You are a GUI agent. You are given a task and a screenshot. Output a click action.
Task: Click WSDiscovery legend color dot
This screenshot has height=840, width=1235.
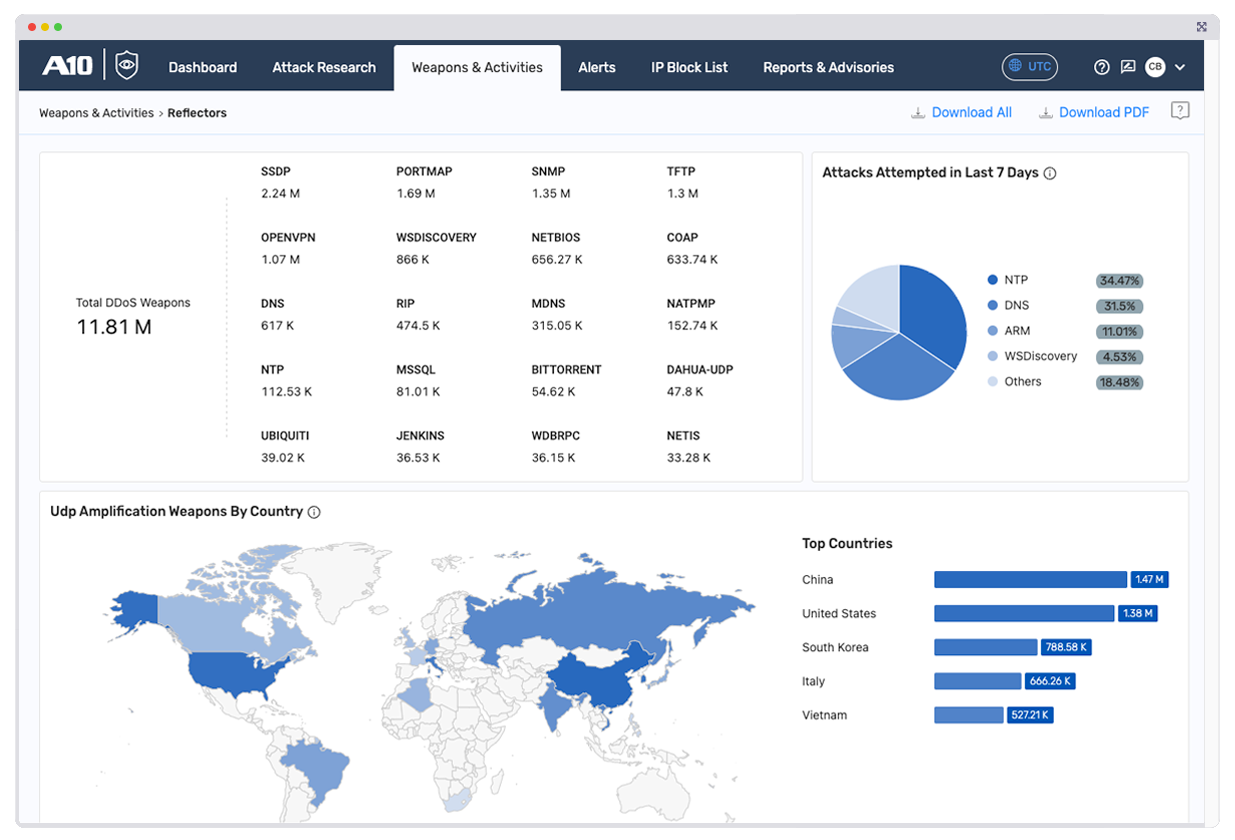pyautogui.click(x=992, y=356)
